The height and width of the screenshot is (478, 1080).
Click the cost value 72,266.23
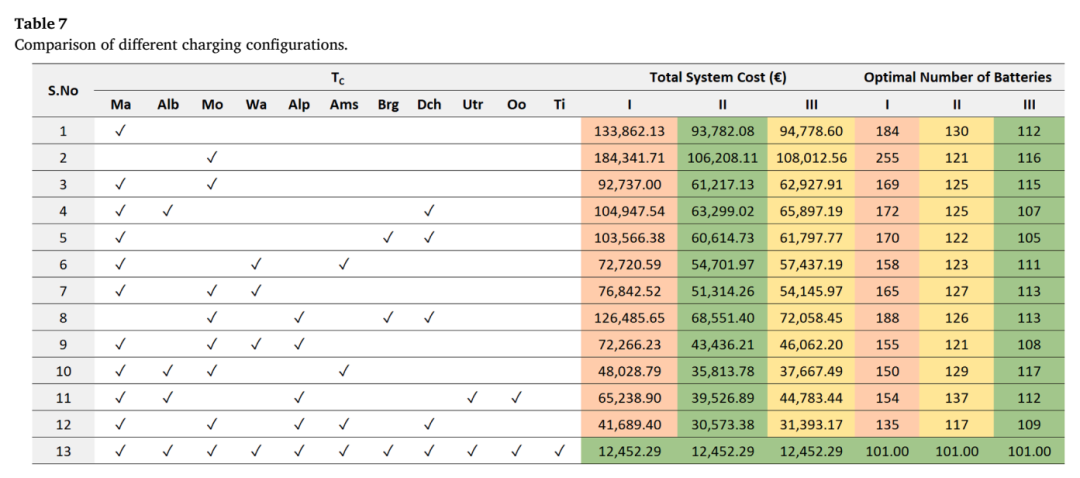630,344
